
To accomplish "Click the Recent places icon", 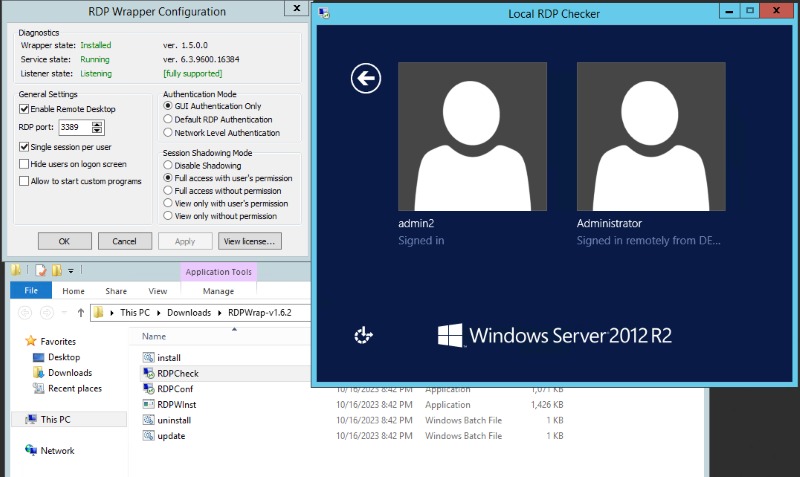I will point(39,388).
